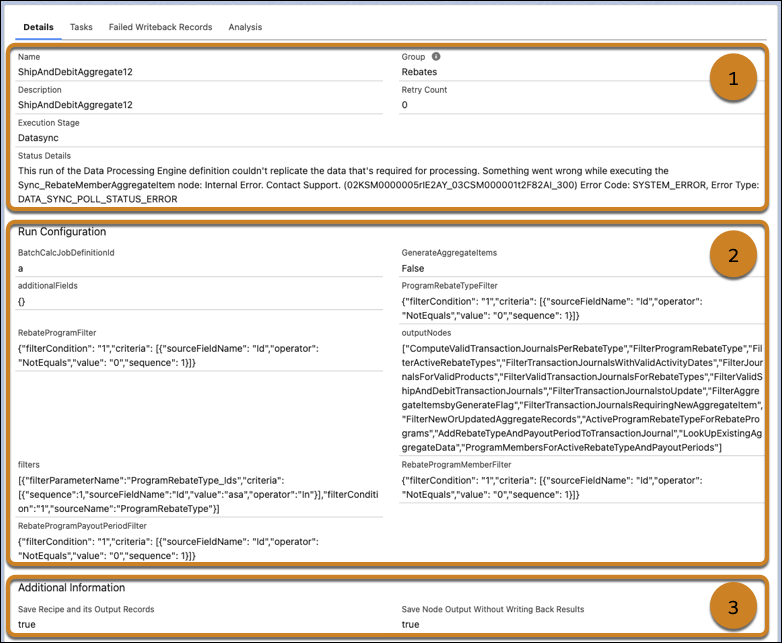Screen dimensions: 782x643
Task: Open the Details tab
Action: pyautogui.click(x=38, y=27)
